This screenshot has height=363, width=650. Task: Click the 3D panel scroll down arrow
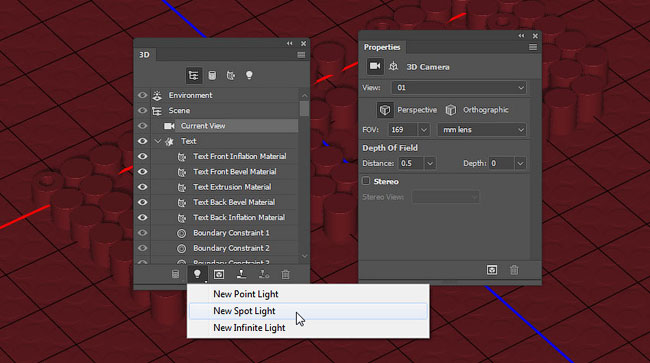tap(305, 256)
